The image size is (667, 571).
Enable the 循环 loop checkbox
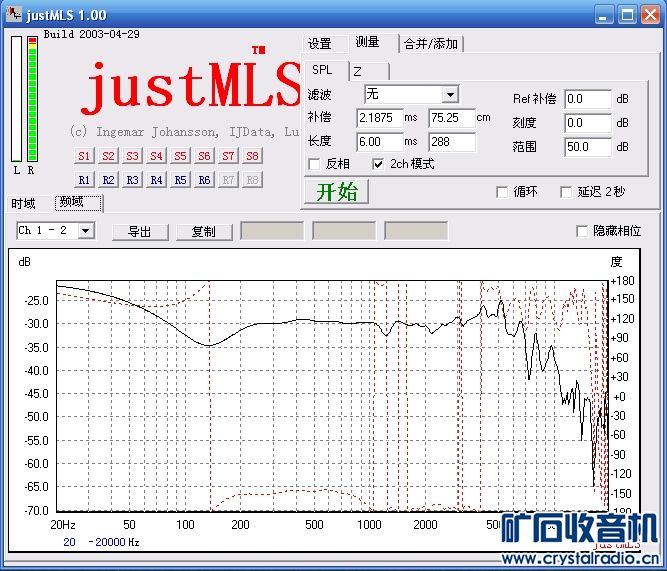point(502,192)
